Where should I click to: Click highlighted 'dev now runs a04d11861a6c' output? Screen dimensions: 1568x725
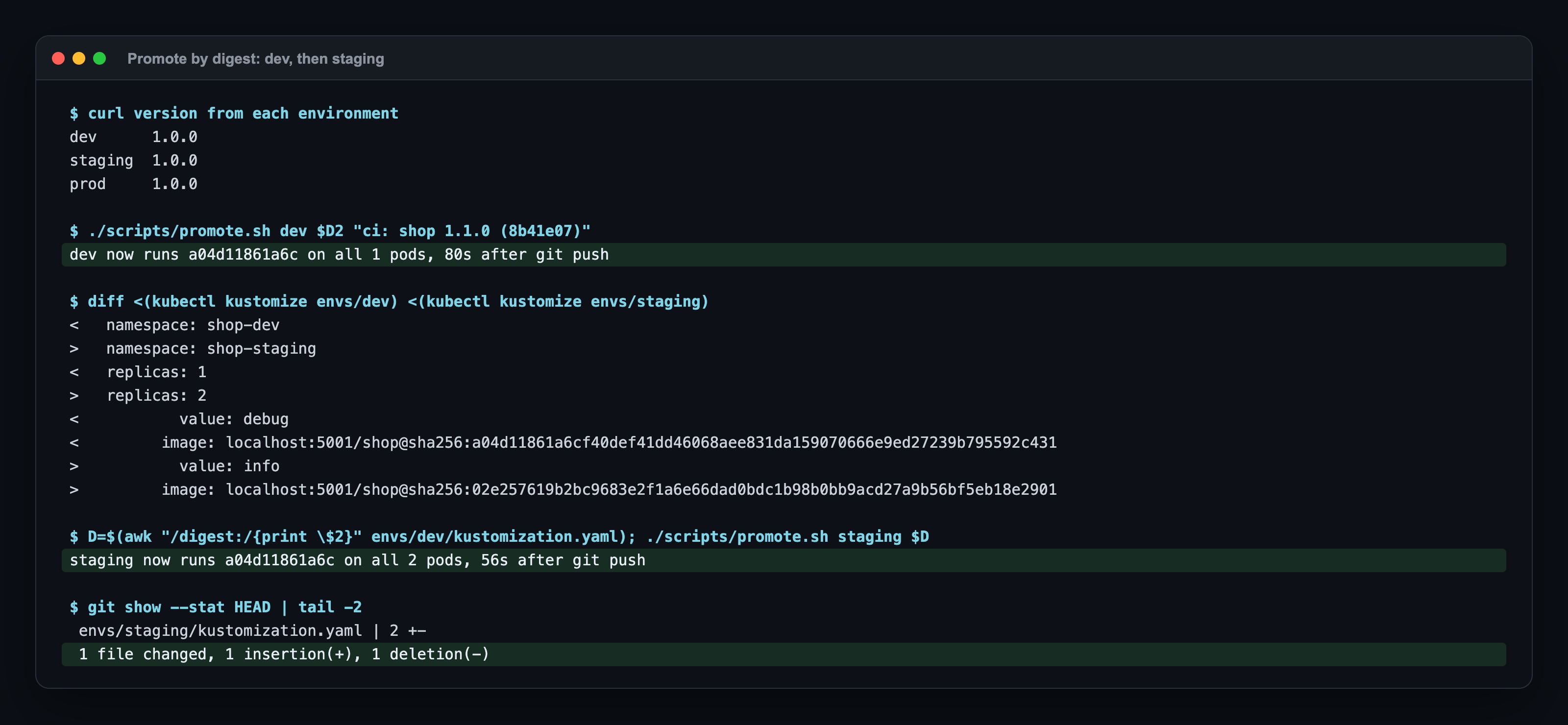pyautogui.click(x=784, y=254)
